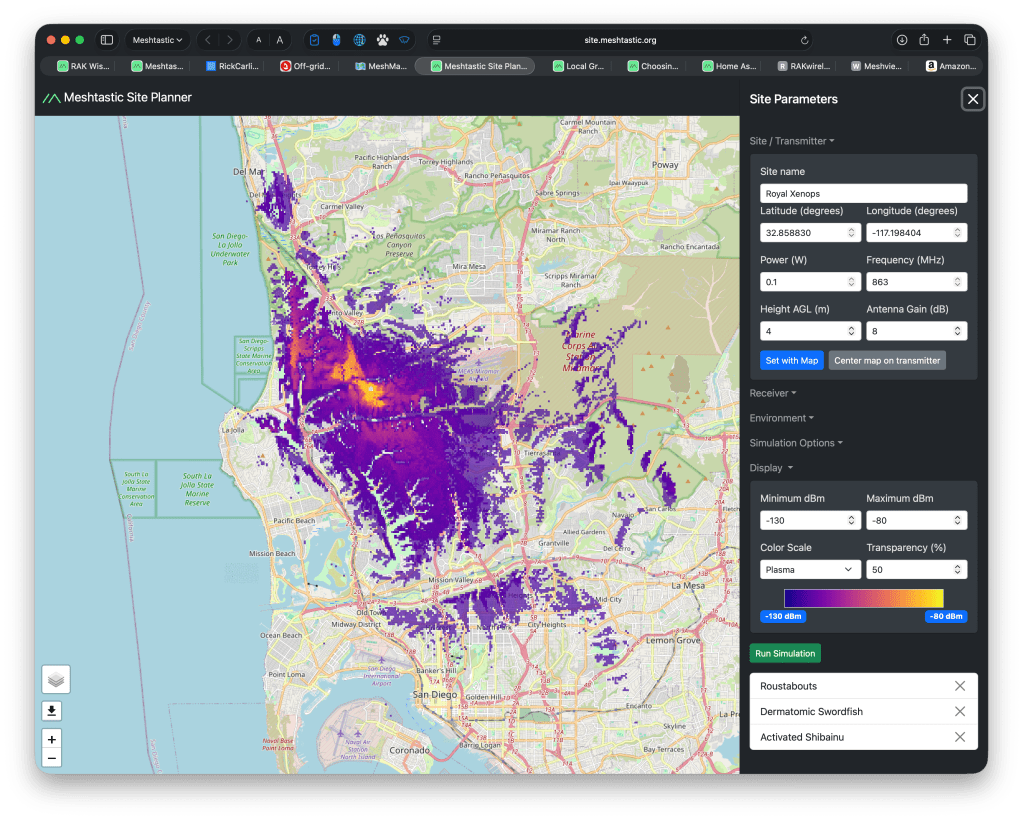Toggle the Safari sidebar
This screenshot has height=820, width=1023.
point(107,40)
